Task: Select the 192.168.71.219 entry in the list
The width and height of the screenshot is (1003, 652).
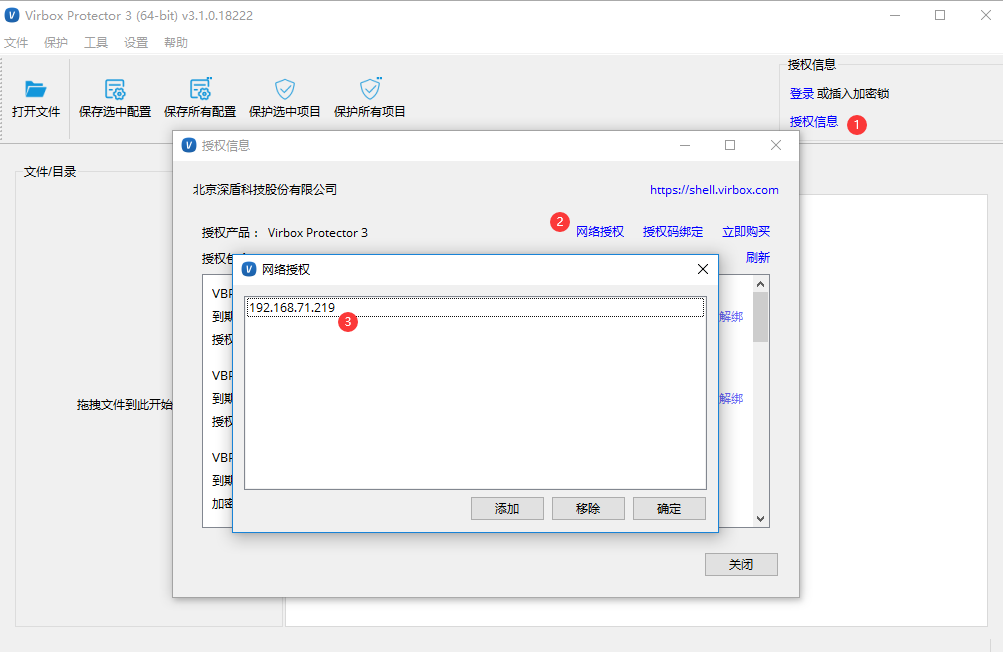Action: pos(475,308)
